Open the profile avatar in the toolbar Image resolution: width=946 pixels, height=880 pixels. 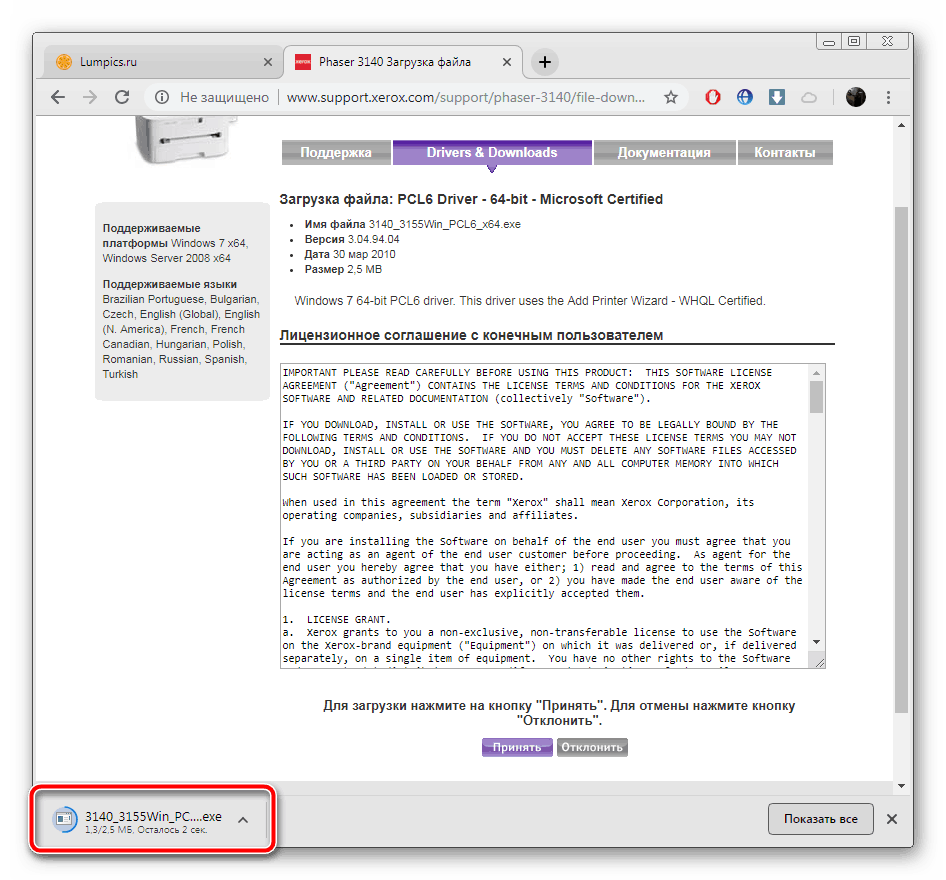pos(856,97)
